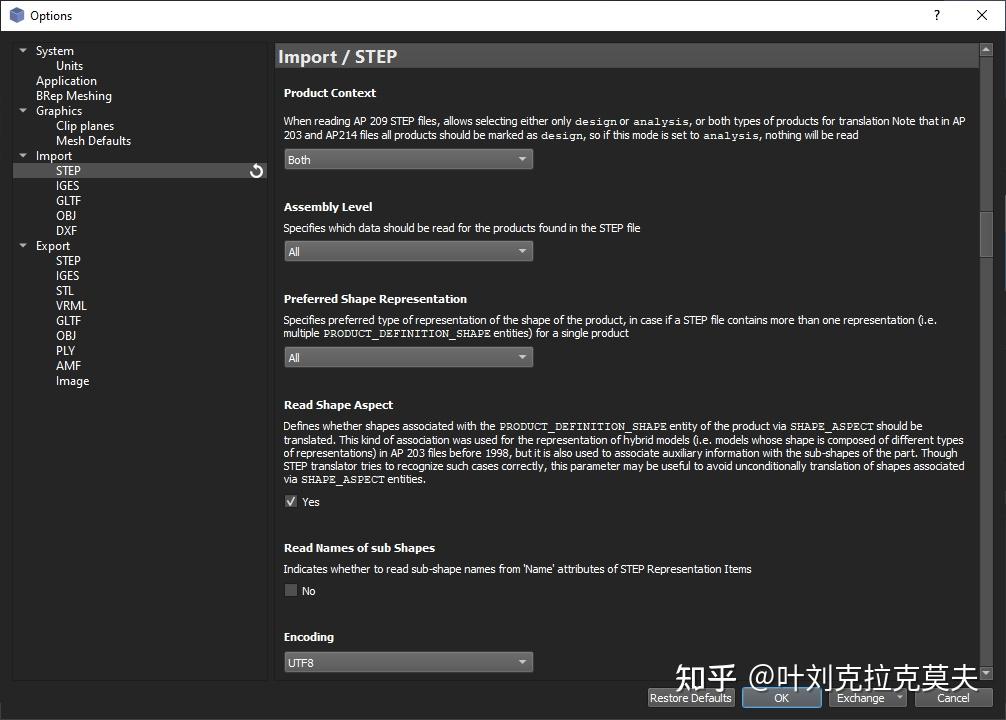Image resolution: width=1006 pixels, height=720 pixels.
Task: Open the Exchange button dropdown arrow
Action: [x=899, y=697]
